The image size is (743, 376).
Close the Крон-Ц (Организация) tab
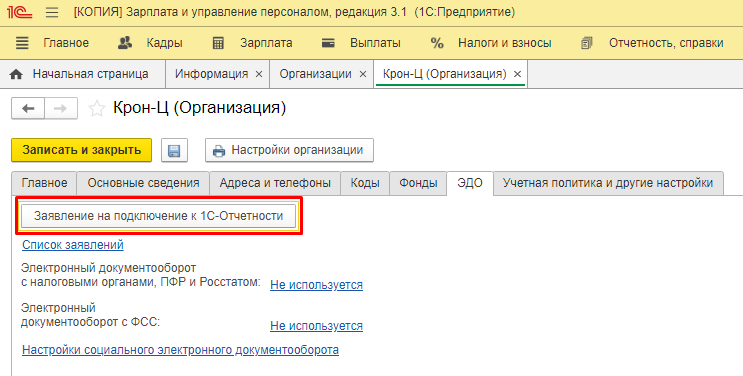pyautogui.click(x=517, y=74)
